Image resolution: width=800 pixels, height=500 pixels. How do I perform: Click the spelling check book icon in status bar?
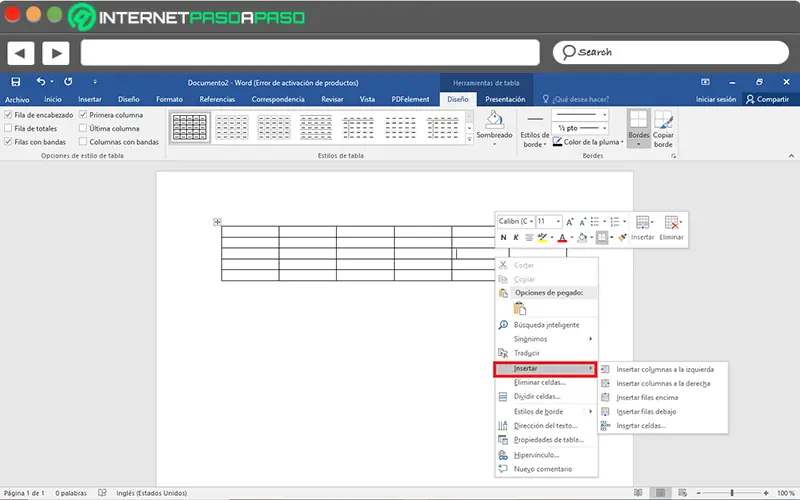[103, 493]
